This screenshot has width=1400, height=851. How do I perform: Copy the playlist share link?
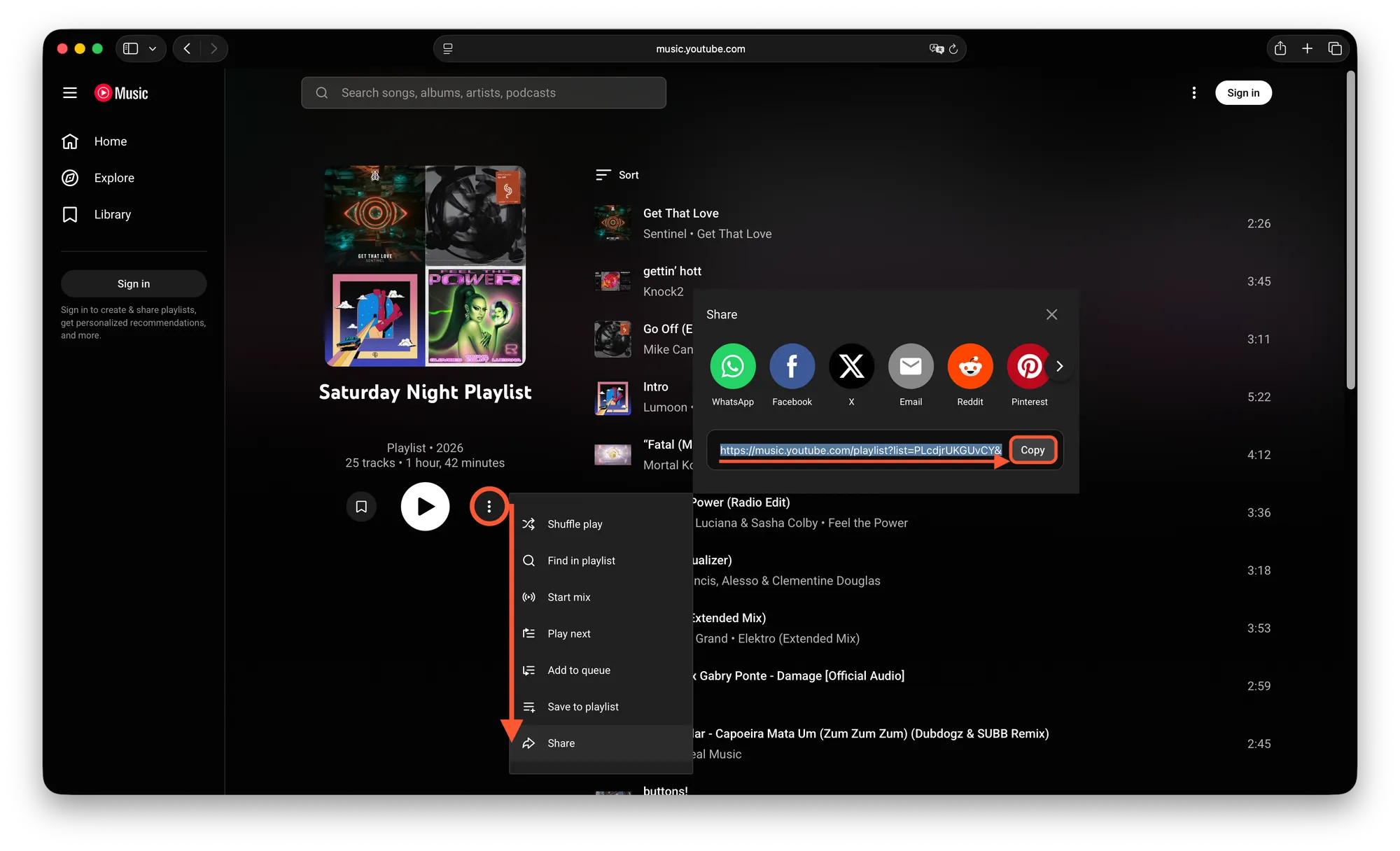1032,450
